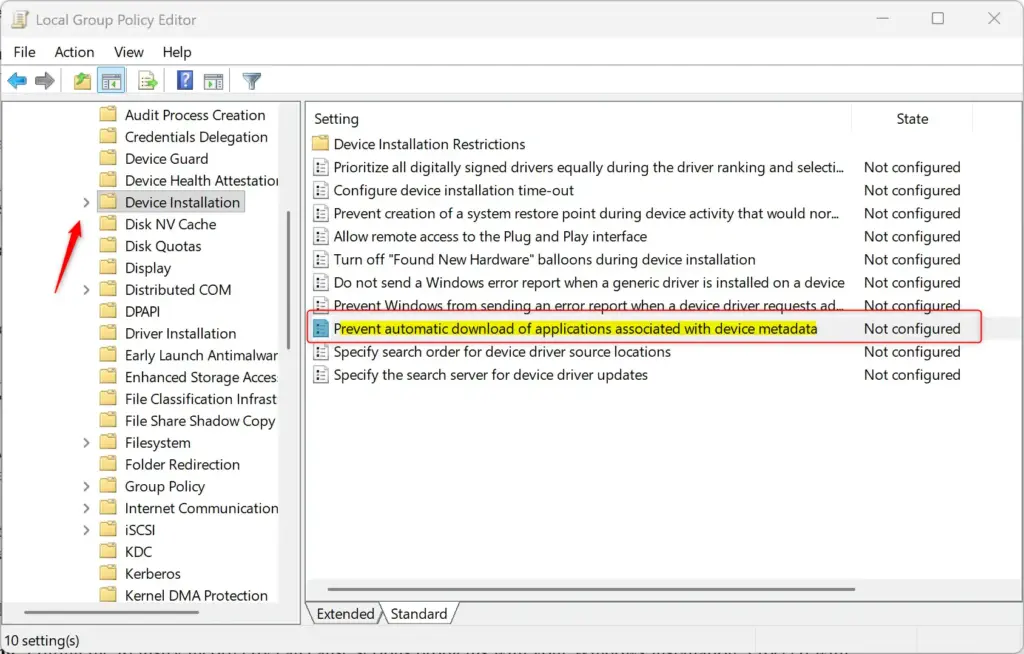Click the tree pane vertical scrollbar thumb
The width and height of the screenshot is (1024, 654).
tap(288, 280)
